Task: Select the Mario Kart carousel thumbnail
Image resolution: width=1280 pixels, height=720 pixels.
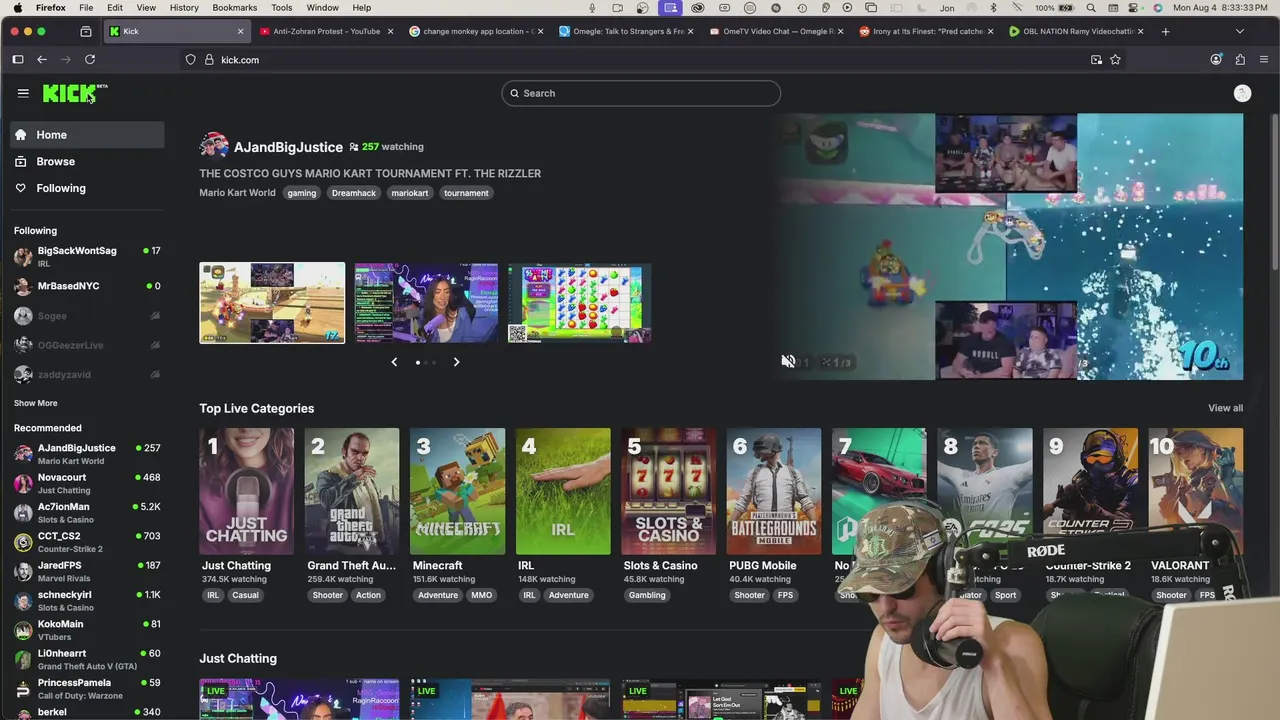Action: point(272,303)
